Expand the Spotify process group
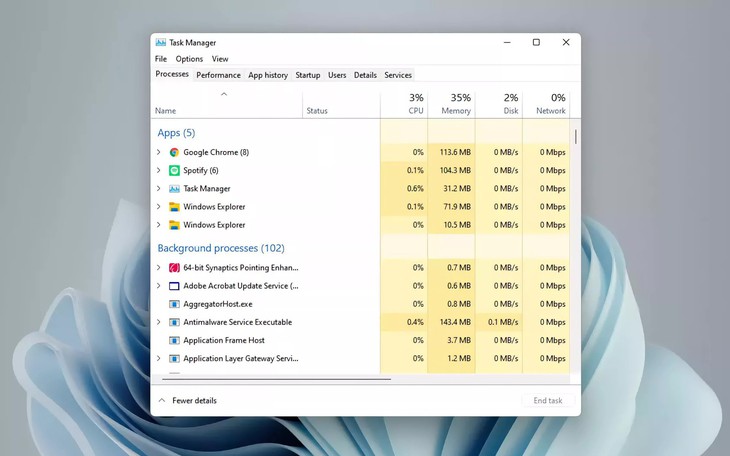The width and height of the screenshot is (730, 456). pyautogui.click(x=159, y=170)
